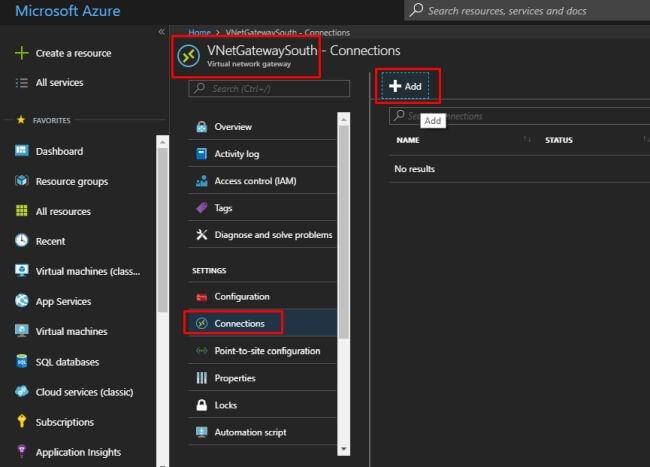Open the Overview menu item
Image resolution: width=650 pixels, height=467 pixels.
[262, 127]
